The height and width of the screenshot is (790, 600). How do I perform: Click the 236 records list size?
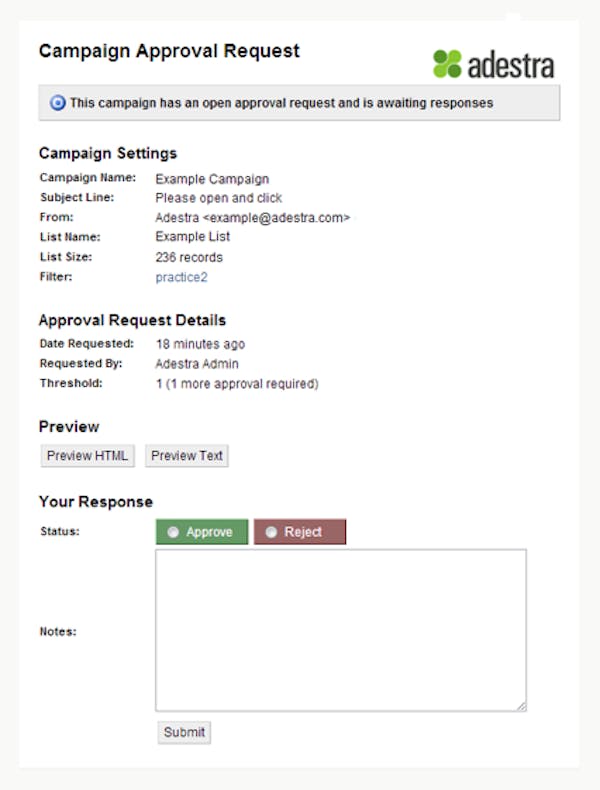click(189, 257)
